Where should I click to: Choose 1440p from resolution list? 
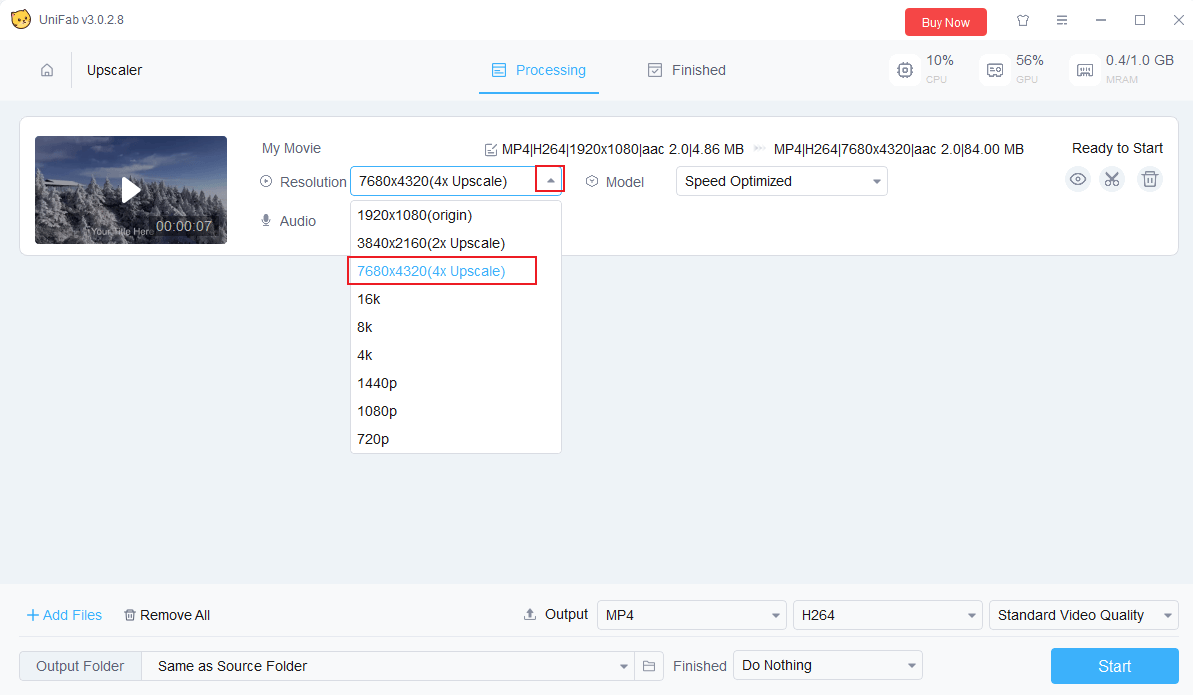(456, 383)
